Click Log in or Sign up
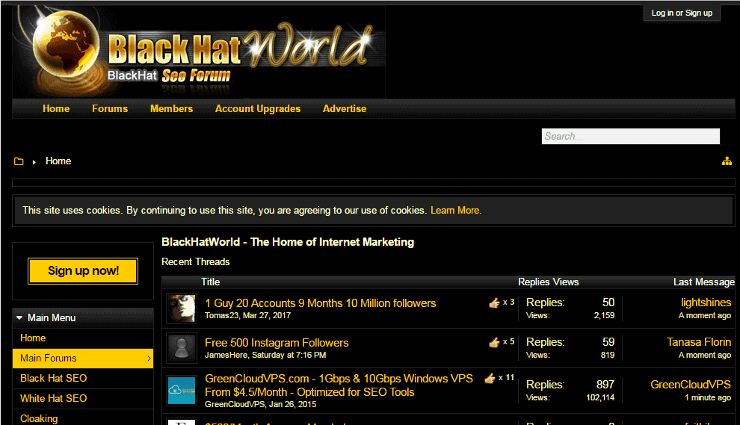 [x=681, y=13]
